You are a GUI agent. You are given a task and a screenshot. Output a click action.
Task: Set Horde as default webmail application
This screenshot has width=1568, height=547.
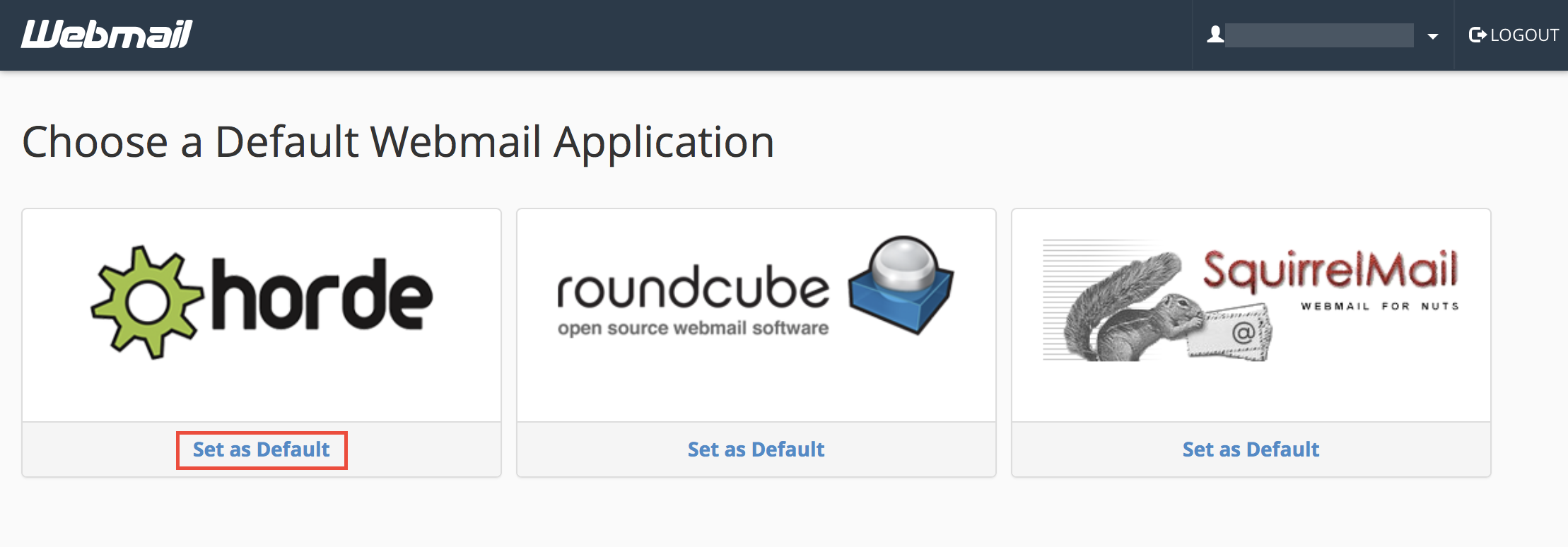pos(262,449)
